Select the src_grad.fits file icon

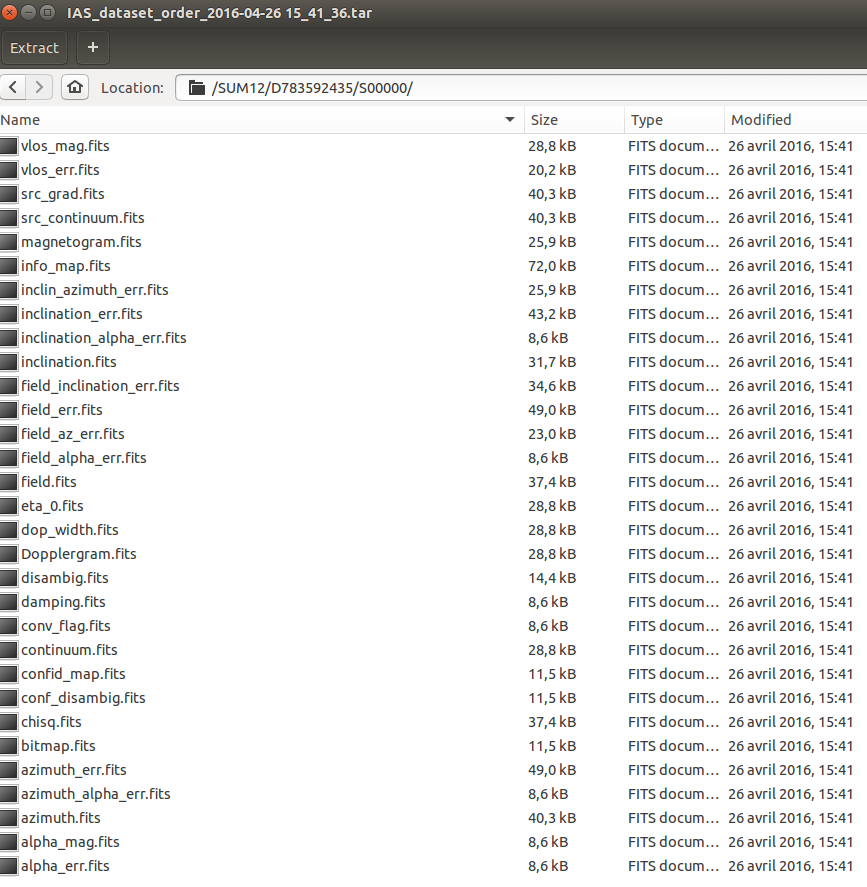point(8,194)
